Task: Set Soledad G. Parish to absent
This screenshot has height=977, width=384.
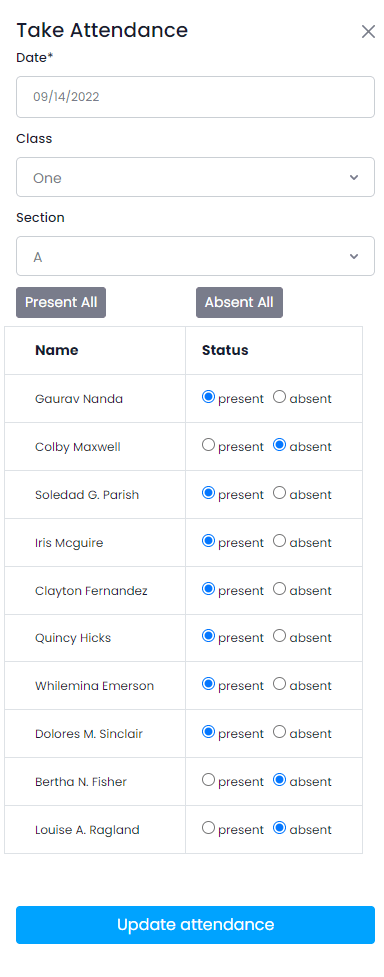Action: pos(280,493)
